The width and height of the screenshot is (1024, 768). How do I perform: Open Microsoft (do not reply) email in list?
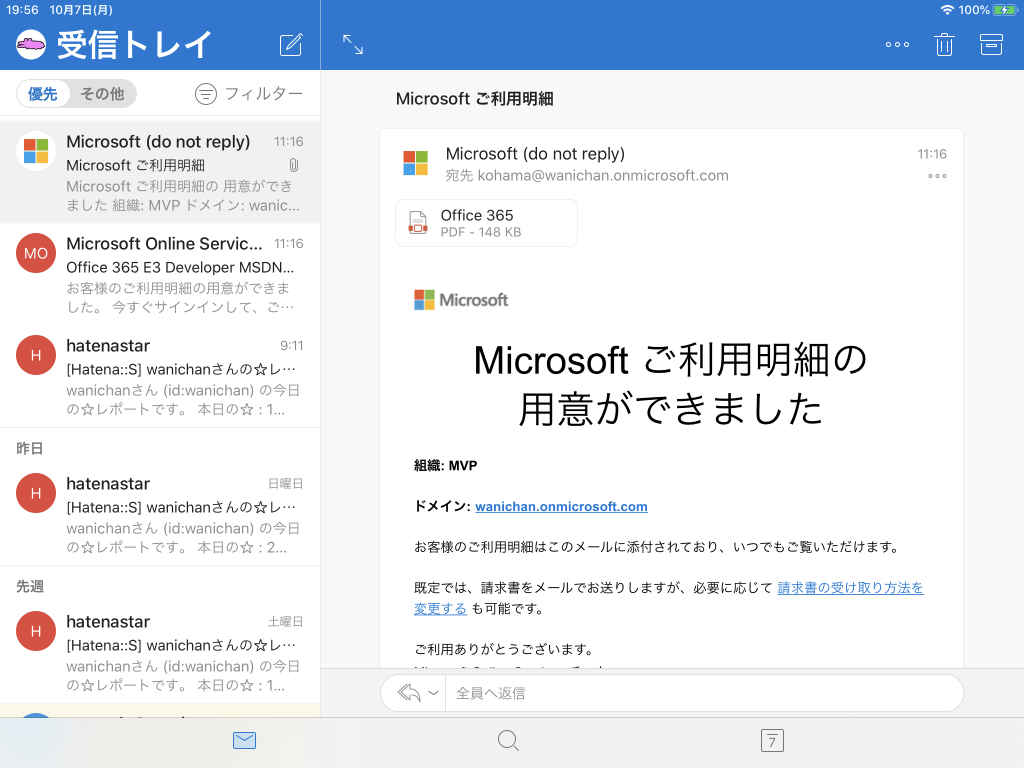click(x=160, y=172)
